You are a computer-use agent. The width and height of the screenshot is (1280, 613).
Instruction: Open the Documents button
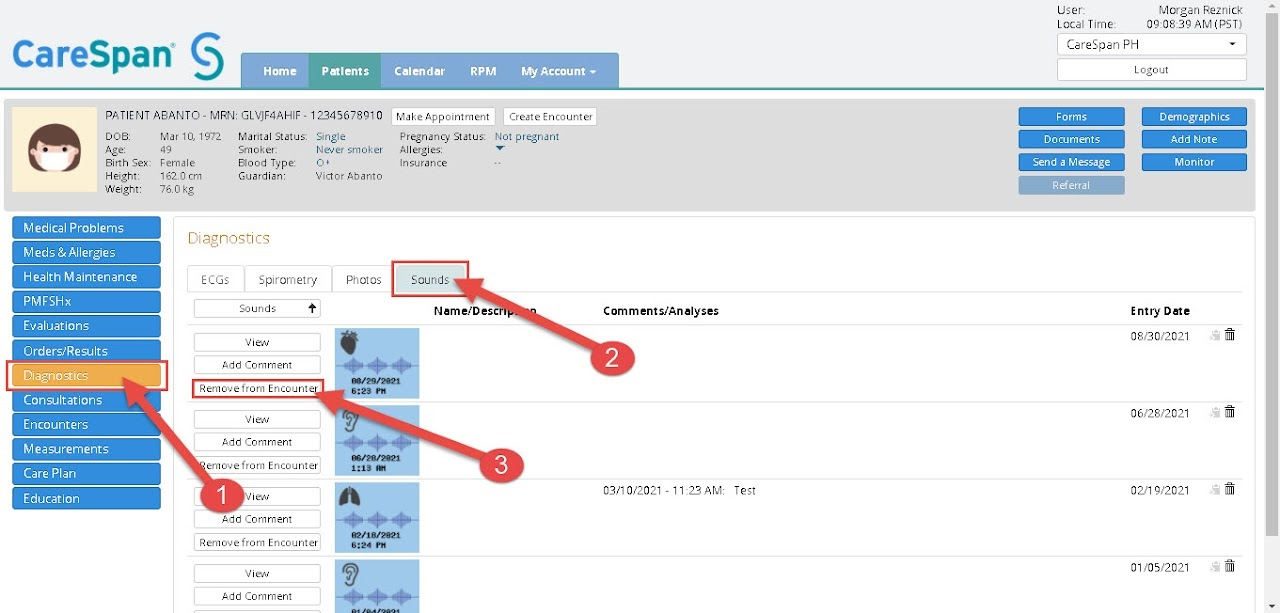(x=1071, y=139)
